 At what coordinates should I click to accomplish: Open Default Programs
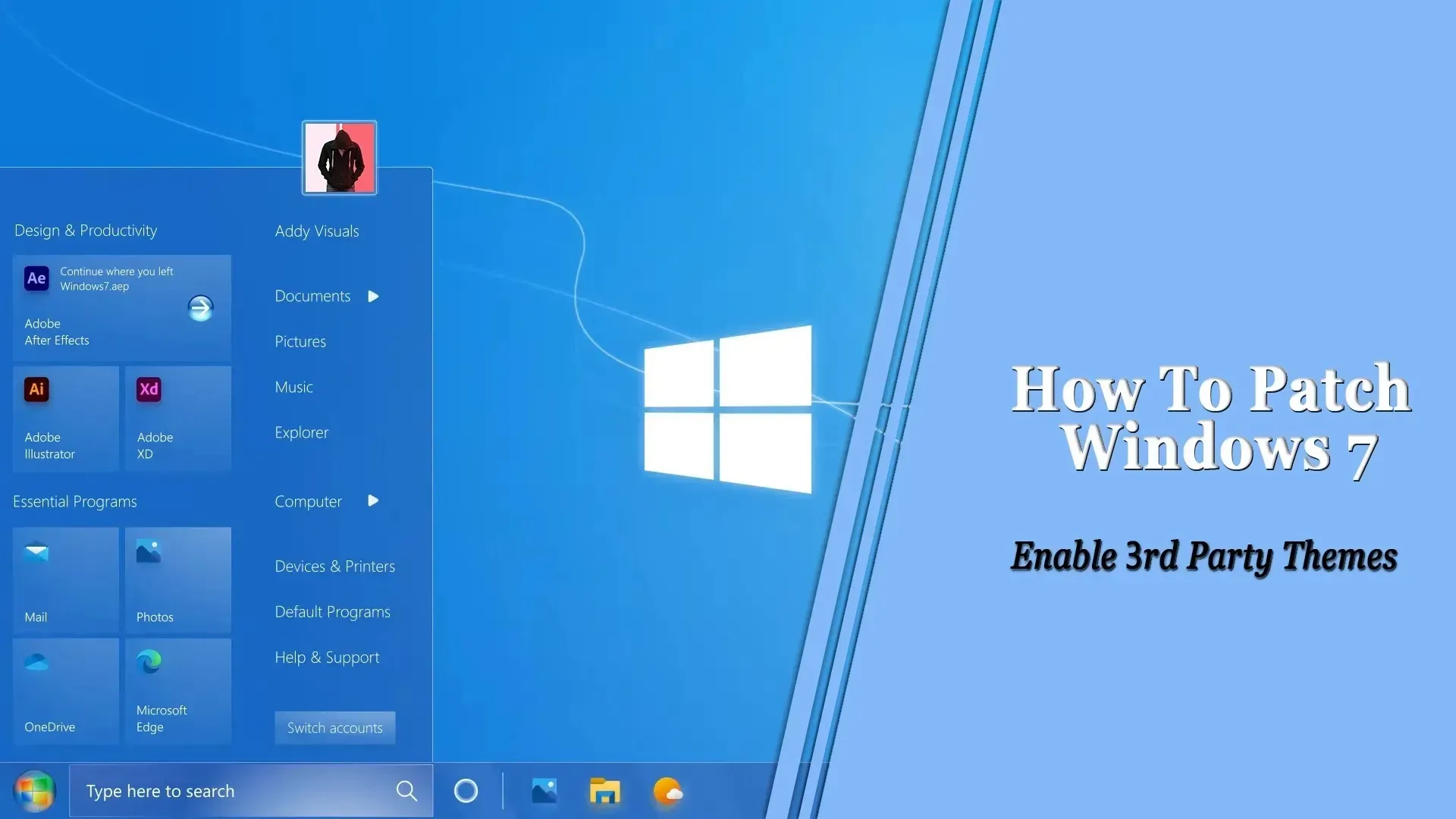332,612
